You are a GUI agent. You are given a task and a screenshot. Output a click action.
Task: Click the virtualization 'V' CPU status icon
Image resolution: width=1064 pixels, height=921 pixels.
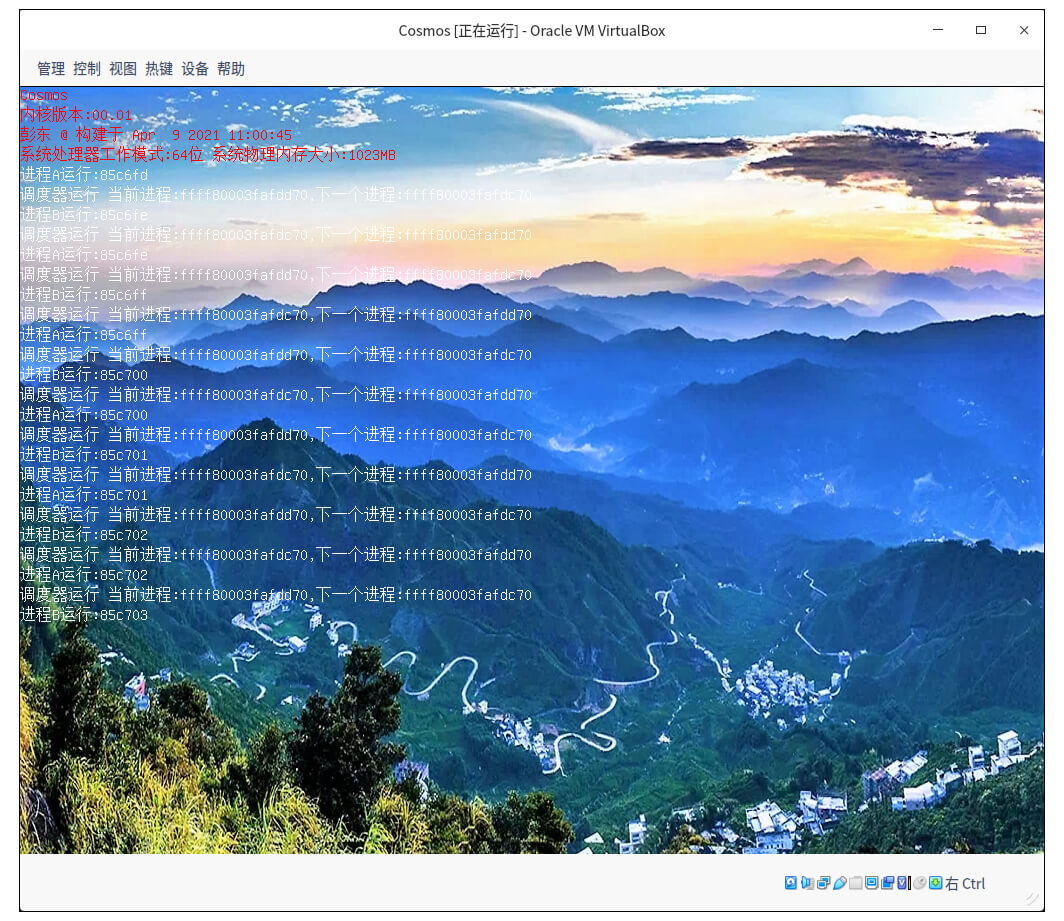click(904, 882)
